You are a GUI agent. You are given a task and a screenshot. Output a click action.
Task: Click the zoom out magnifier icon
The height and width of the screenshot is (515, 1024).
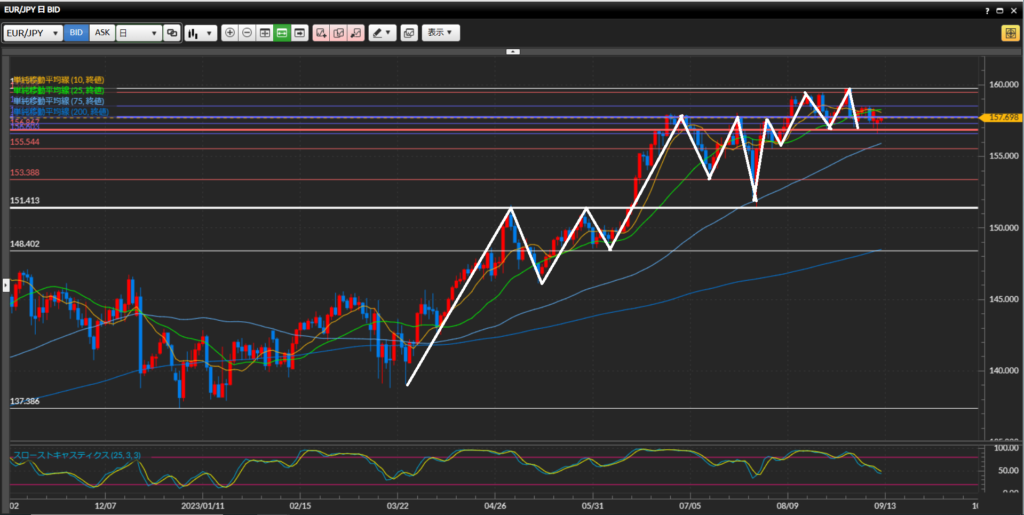coord(247,33)
